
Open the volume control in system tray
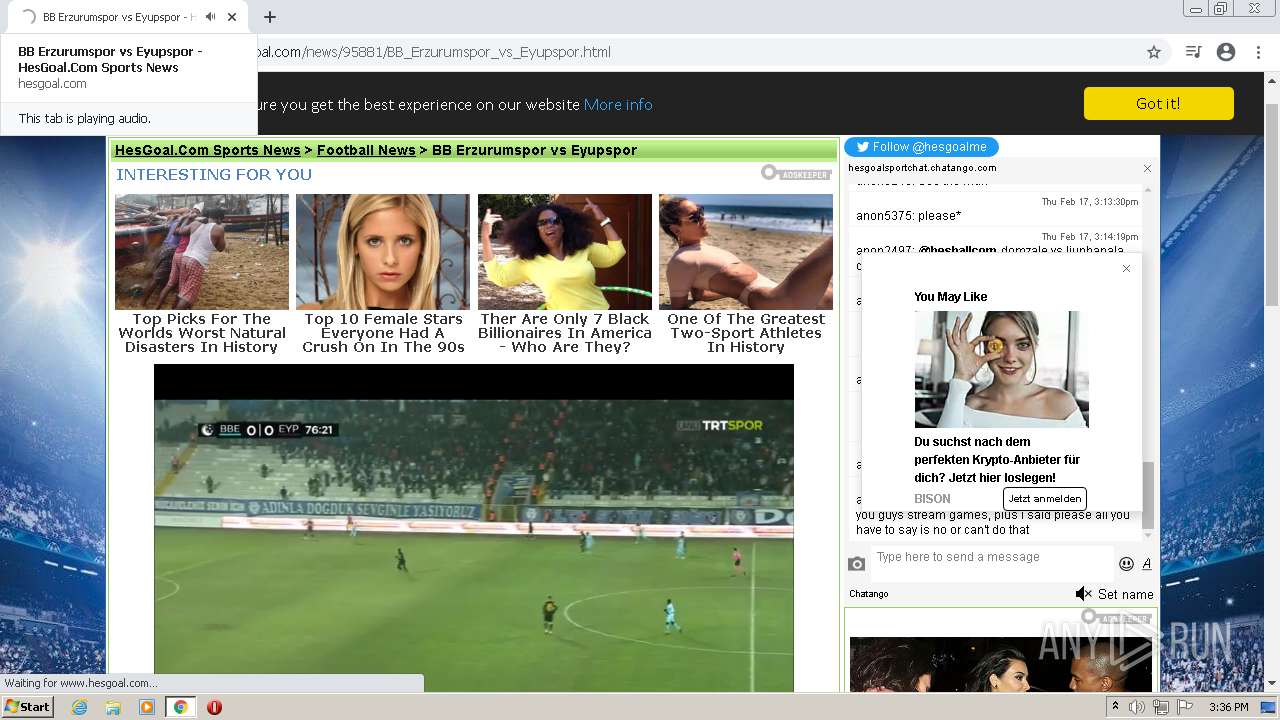pyautogui.click(x=1137, y=707)
